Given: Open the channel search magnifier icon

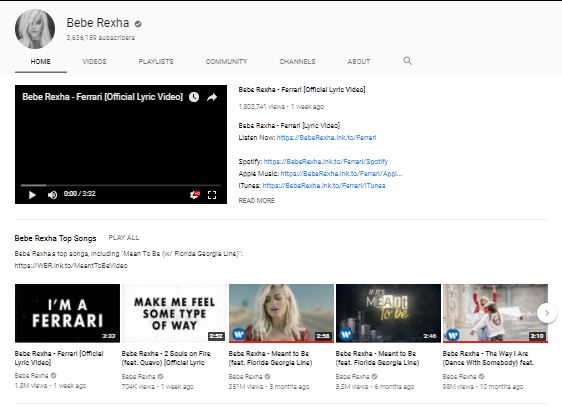Looking at the screenshot, I should 408,61.
